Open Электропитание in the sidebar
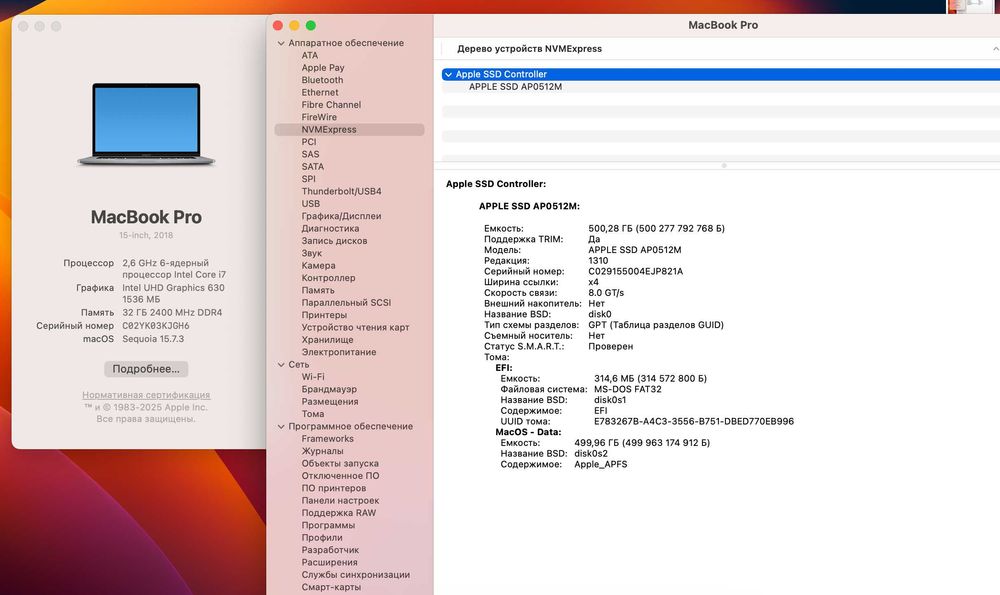 (339, 352)
